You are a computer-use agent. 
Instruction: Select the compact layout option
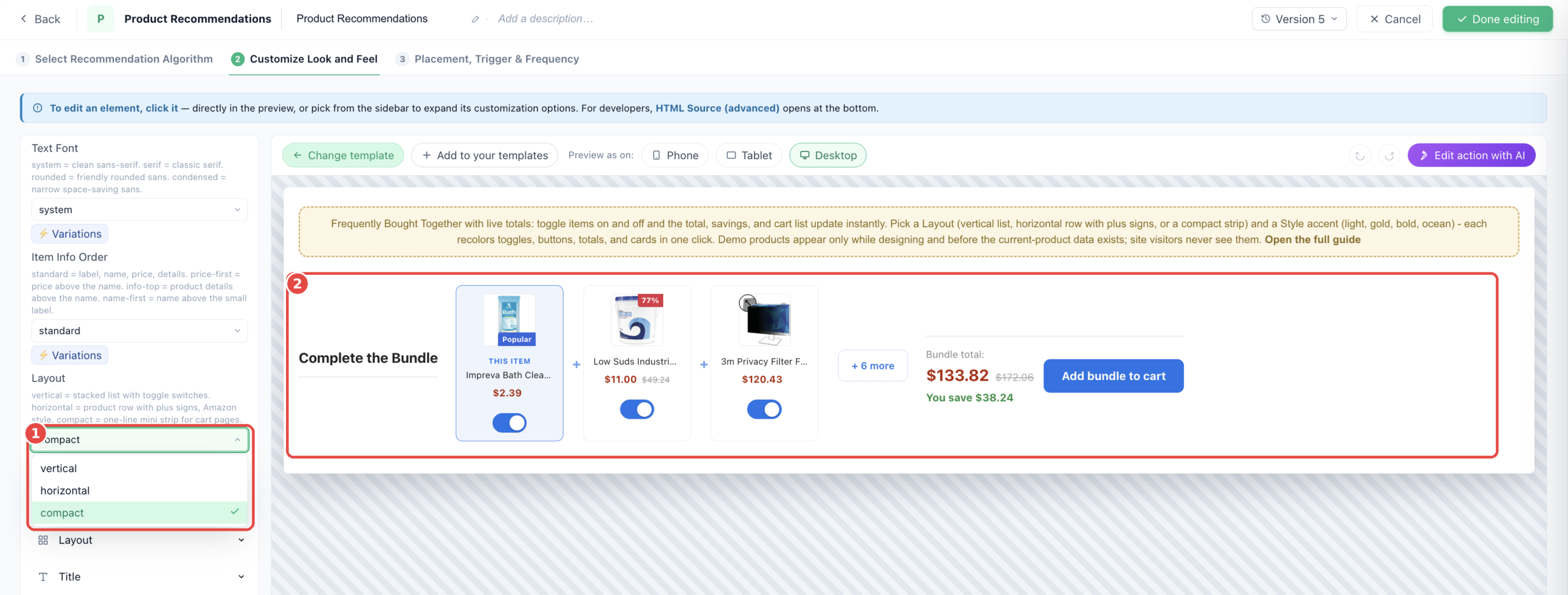click(140, 513)
